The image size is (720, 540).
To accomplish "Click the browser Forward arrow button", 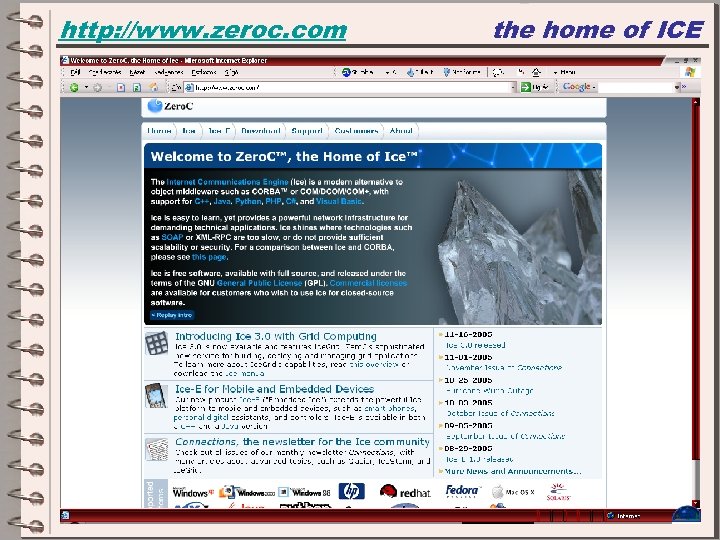I will [x=97, y=87].
